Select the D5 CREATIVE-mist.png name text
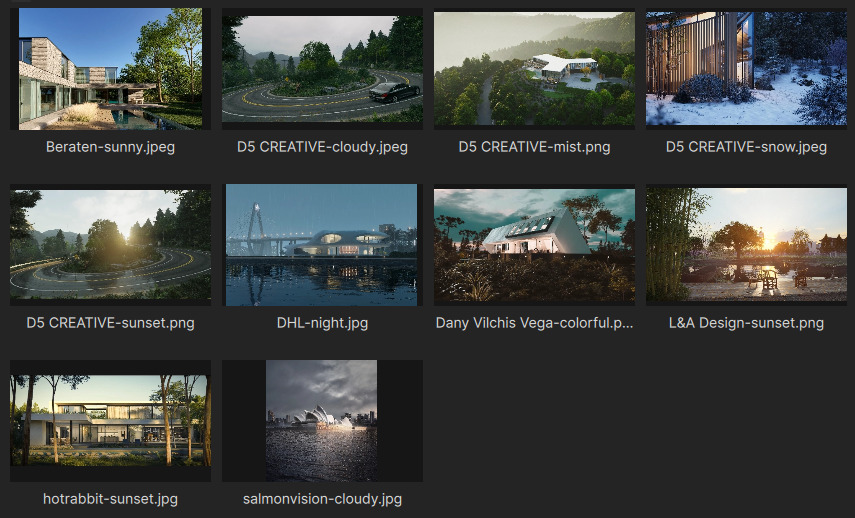855x518 pixels. [534, 147]
